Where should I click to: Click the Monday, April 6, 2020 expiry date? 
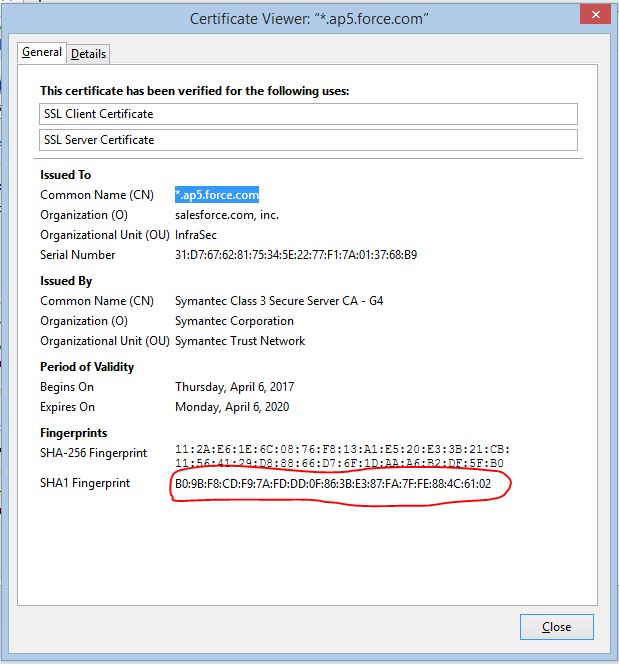[232, 407]
